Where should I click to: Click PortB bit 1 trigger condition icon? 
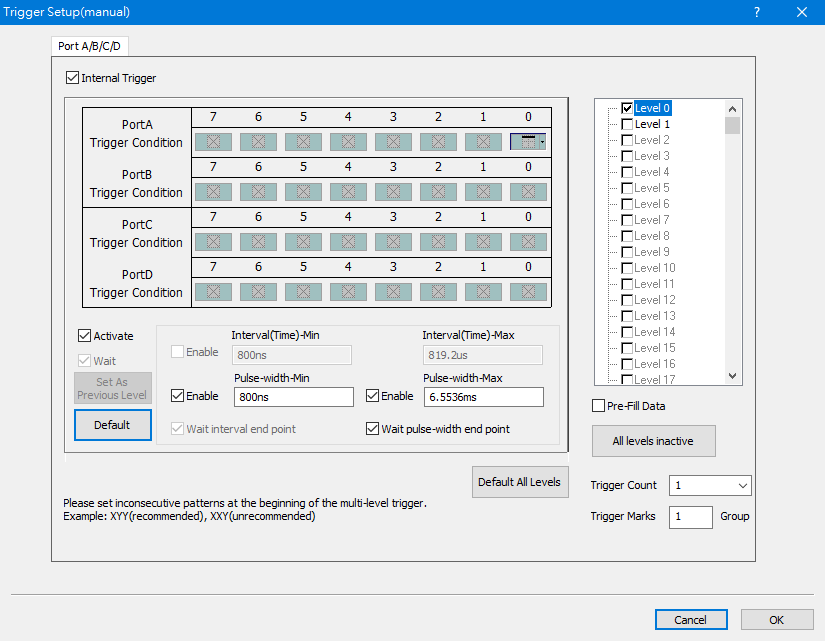483,192
